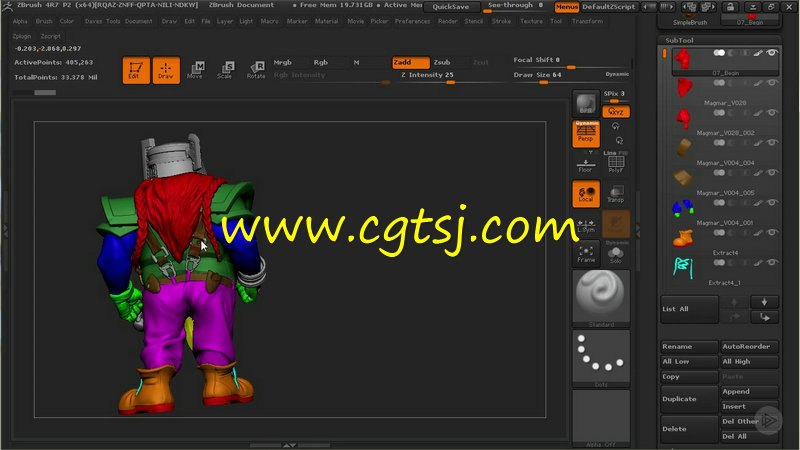Select the Magmar_V004_004 subtool thumbnail

click(x=684, y=148)
